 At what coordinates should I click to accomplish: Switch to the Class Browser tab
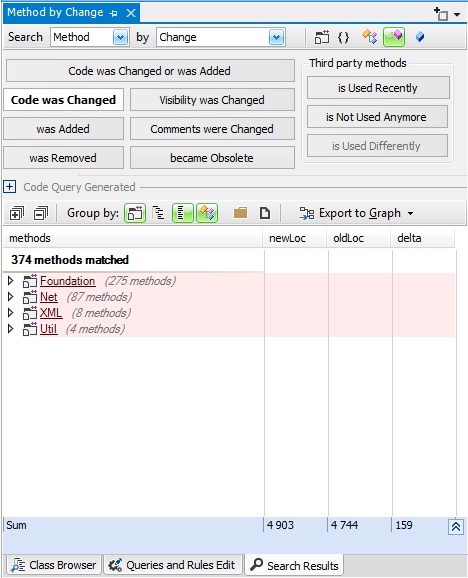pyautogui.click(x=54, y=565)
